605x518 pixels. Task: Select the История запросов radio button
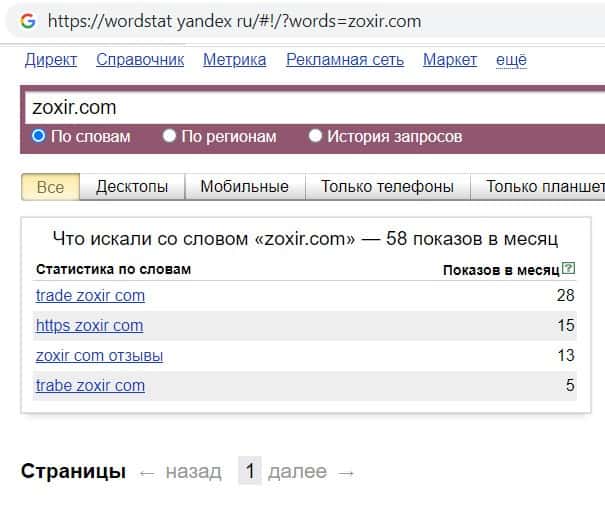point(315,136)
